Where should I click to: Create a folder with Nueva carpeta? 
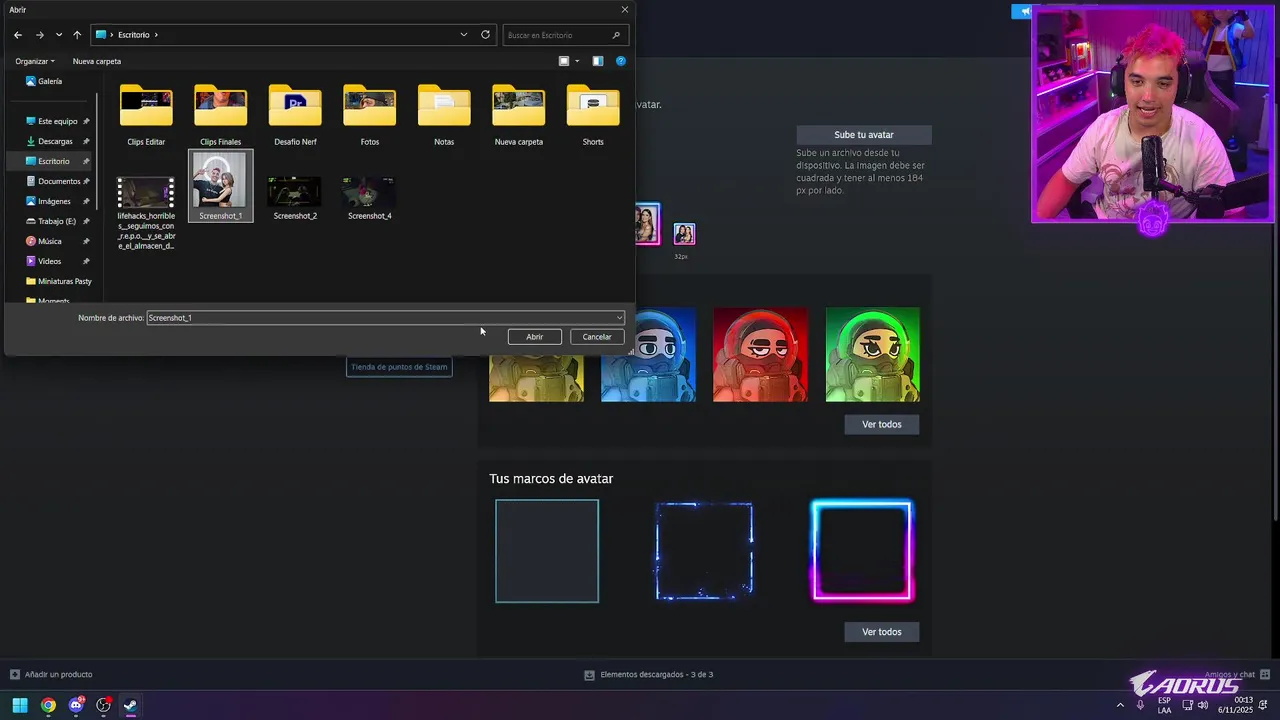click(x=97, y=61)
